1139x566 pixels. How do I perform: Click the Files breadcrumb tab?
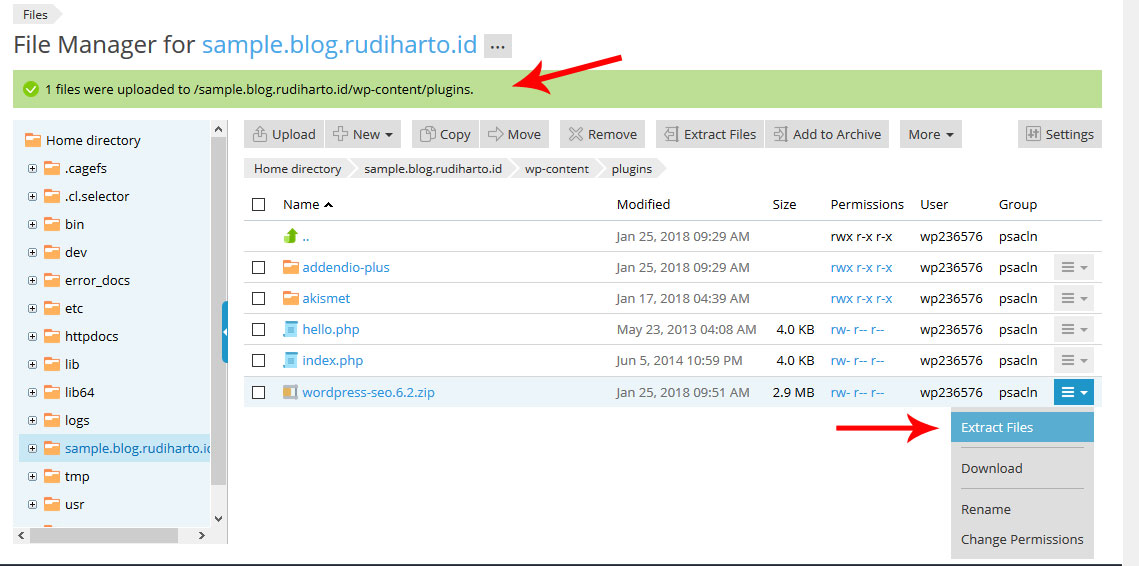coord(36,15)
